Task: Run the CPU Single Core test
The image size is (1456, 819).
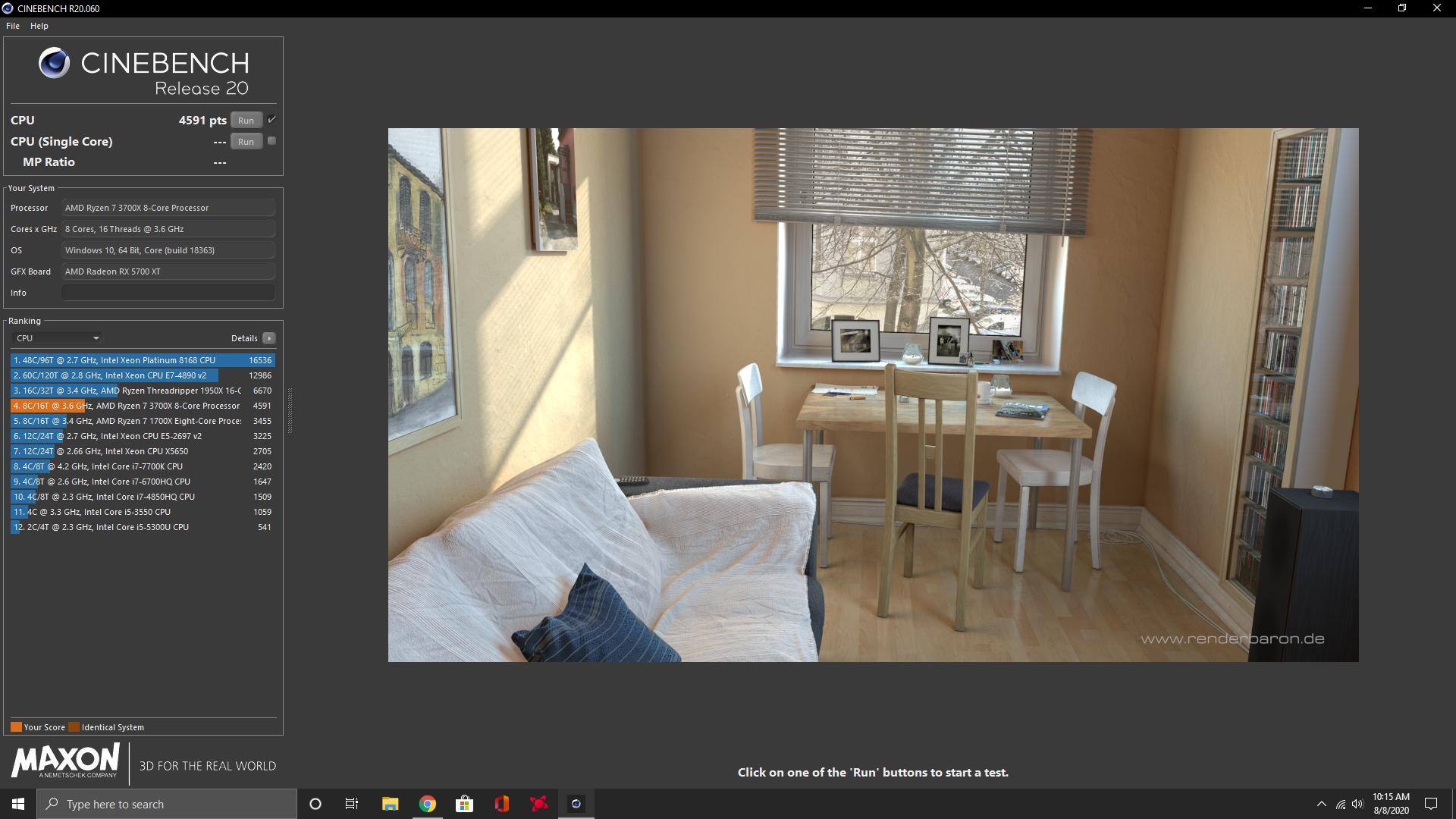Action: coord(246,142)
